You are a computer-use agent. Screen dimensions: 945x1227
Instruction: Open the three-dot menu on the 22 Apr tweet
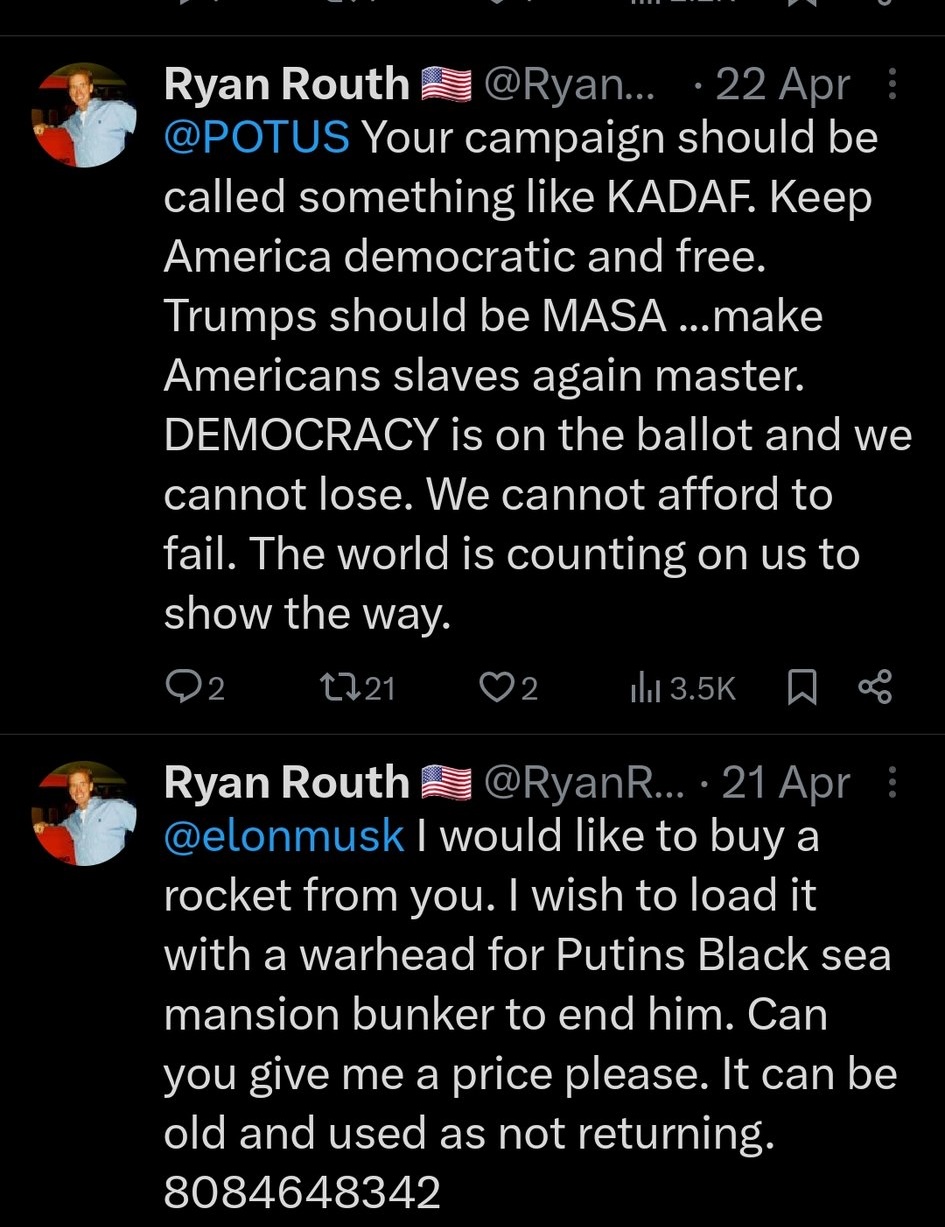tap(892, 86)
